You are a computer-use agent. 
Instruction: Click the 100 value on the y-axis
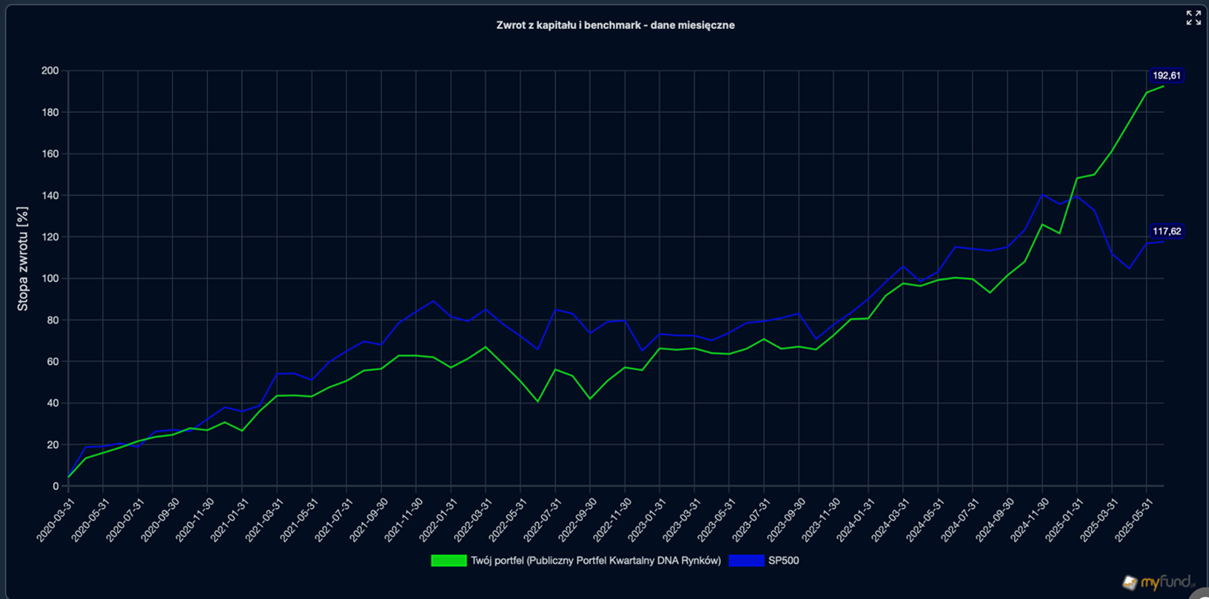point(49,279)
